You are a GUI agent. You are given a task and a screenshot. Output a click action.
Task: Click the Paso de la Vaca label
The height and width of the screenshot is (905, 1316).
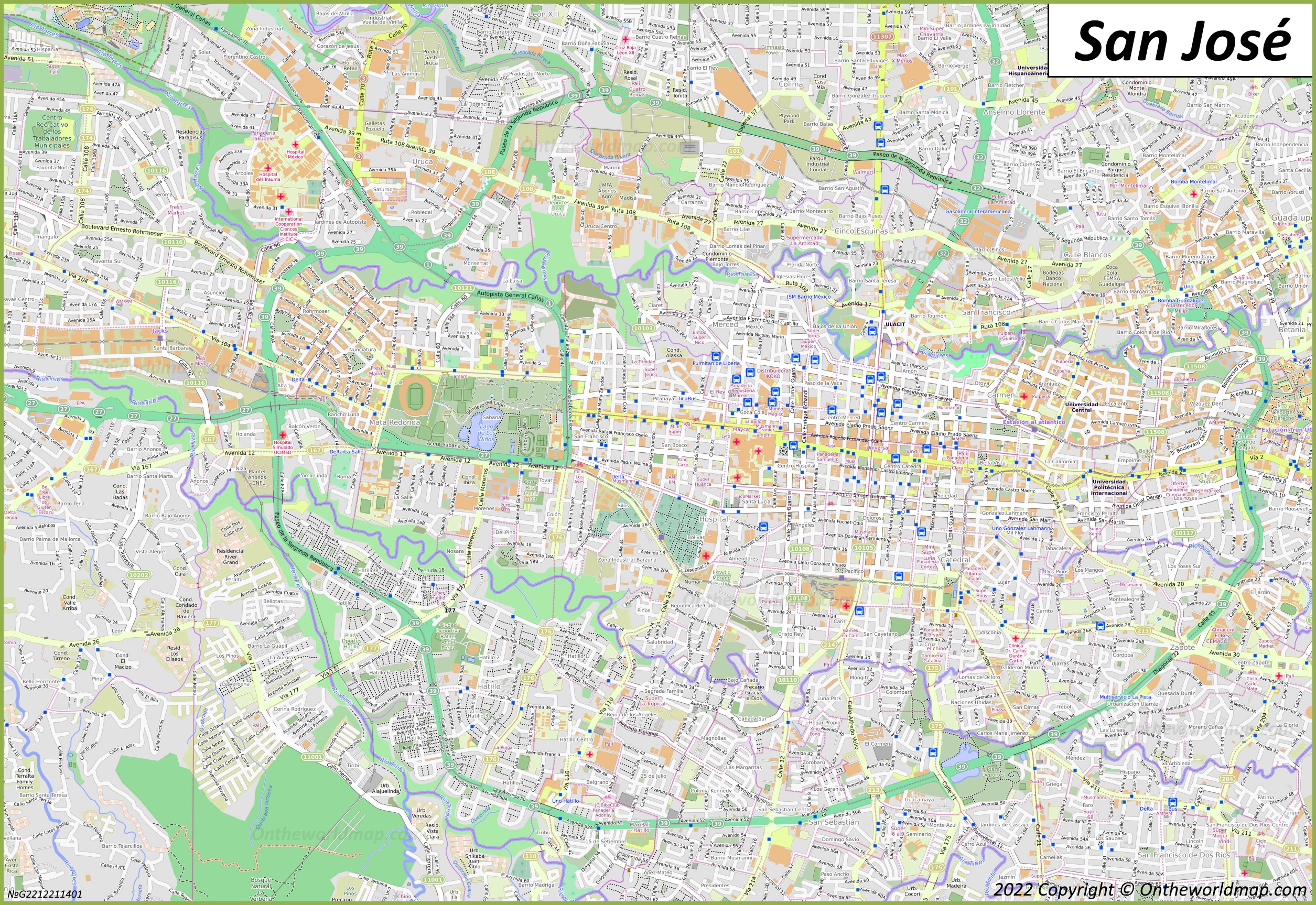823,383
